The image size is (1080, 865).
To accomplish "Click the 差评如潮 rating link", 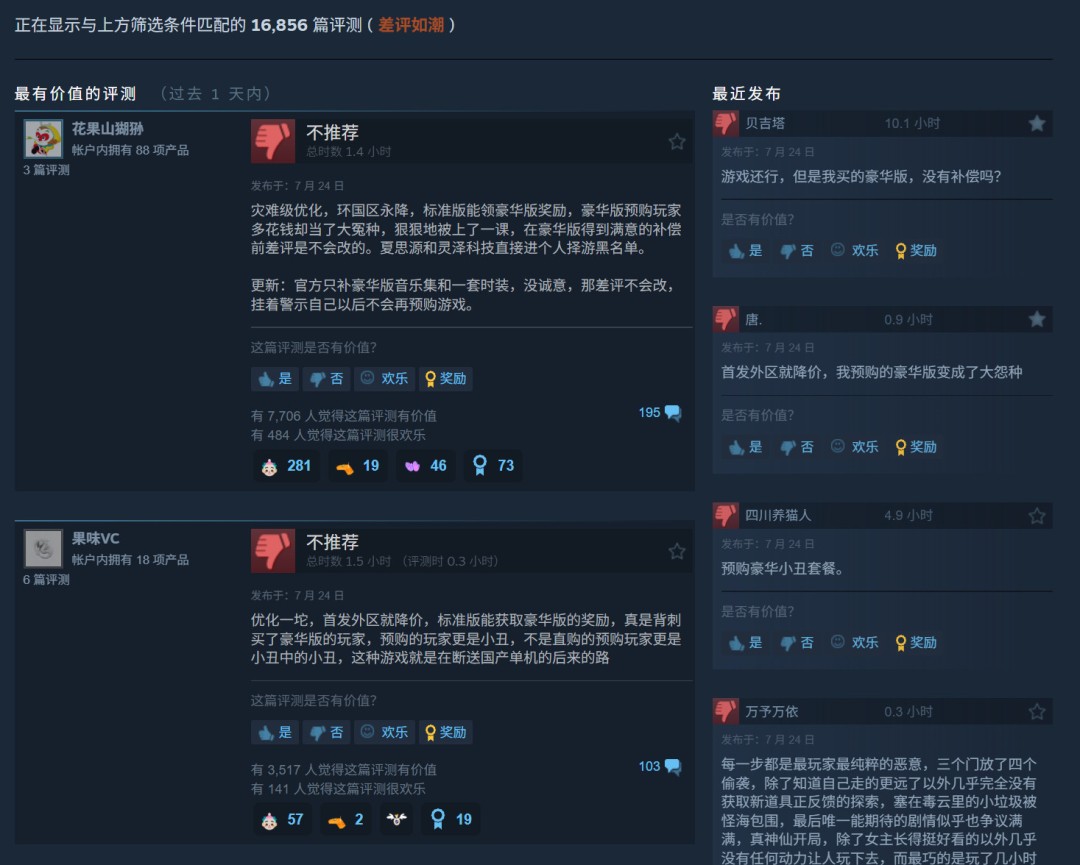I will point(411,25).
